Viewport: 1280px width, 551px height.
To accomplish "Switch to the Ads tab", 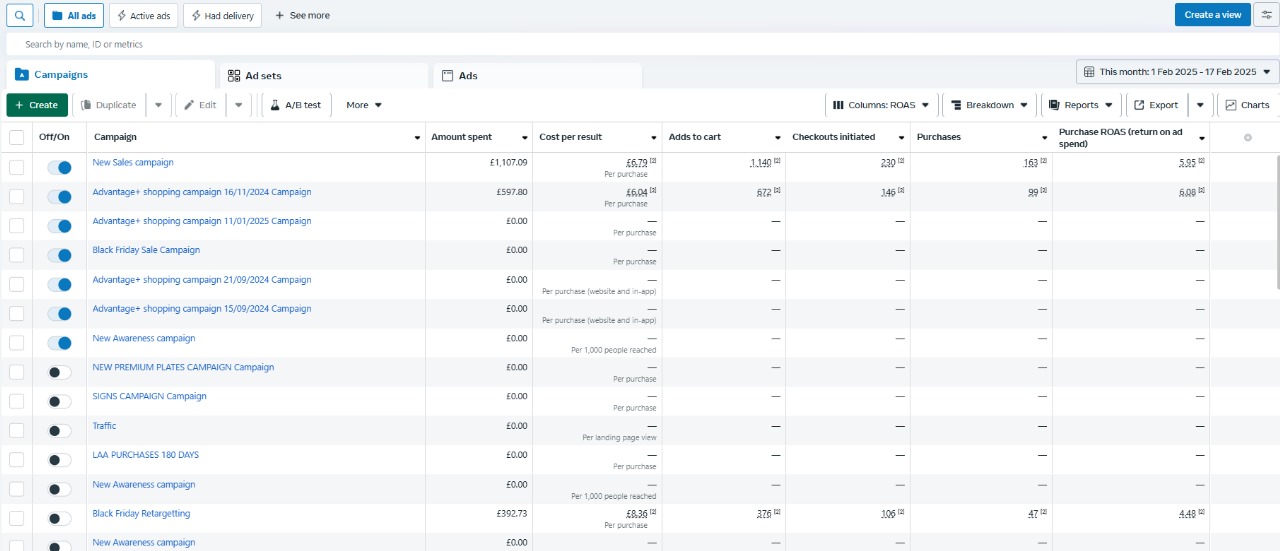I will (x=467, y=76).
